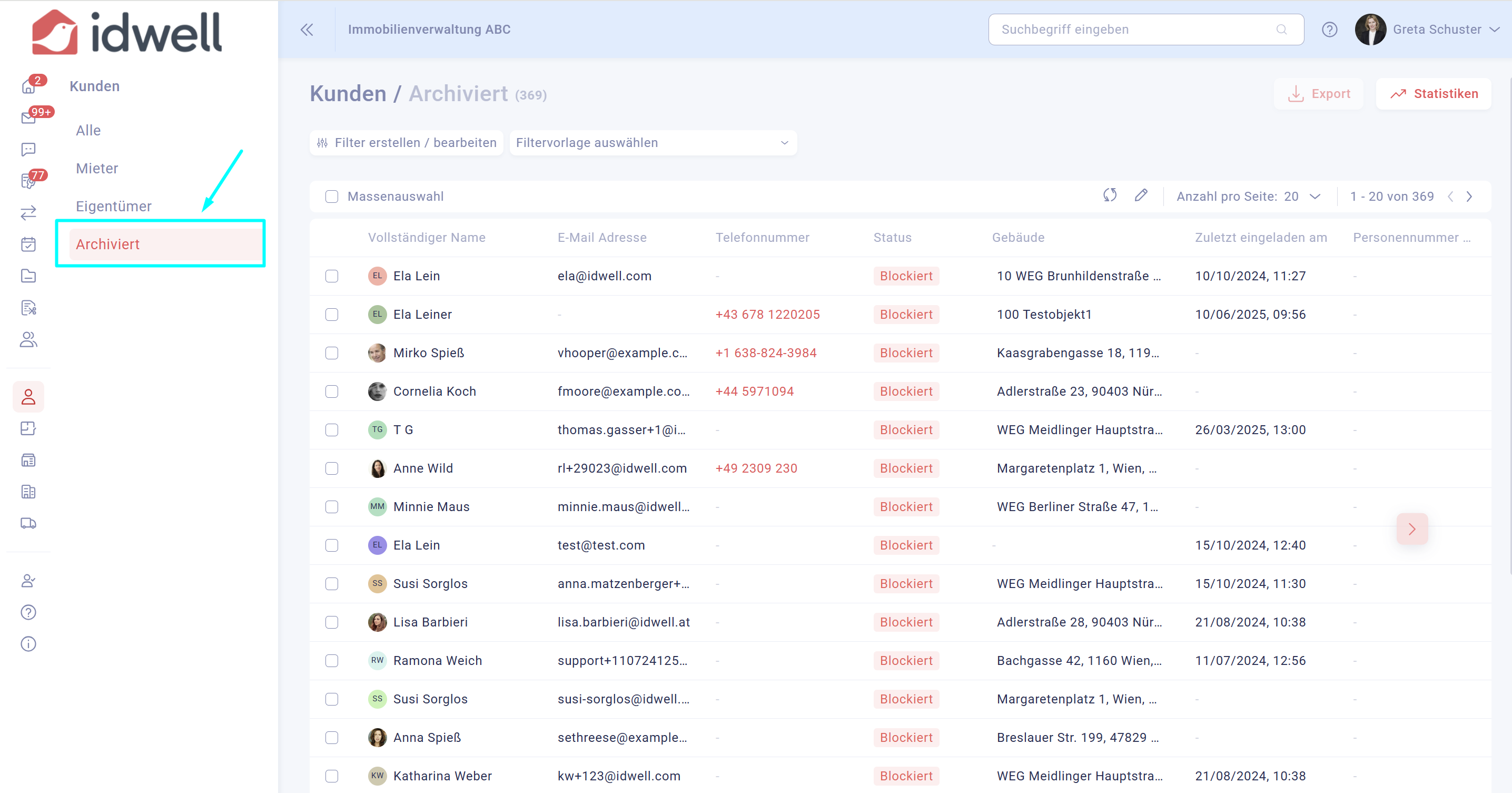Click the storefront building icon in sidebar

pyautogui.click(x=28, y=461)
